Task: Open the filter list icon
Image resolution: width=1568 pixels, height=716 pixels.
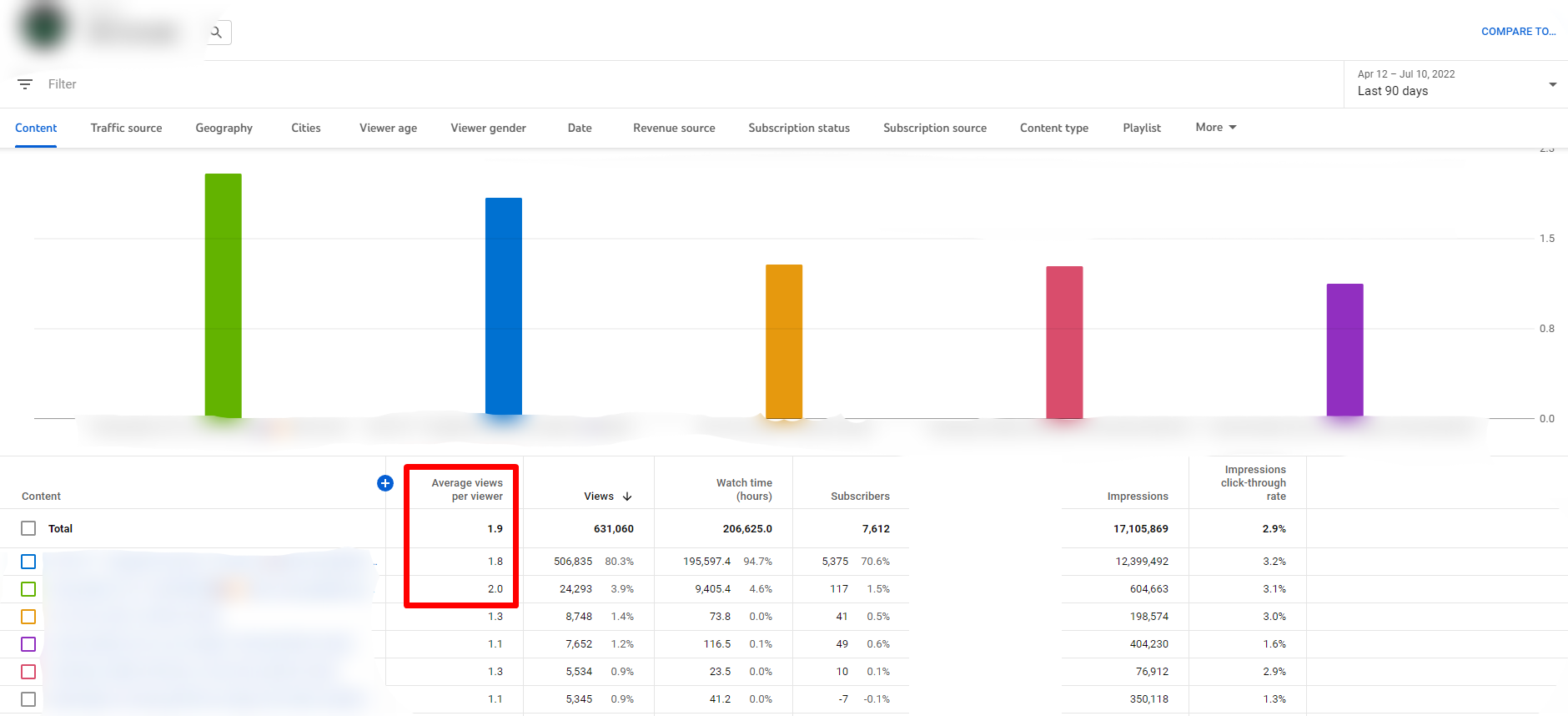Action: (x=25, y=84)
